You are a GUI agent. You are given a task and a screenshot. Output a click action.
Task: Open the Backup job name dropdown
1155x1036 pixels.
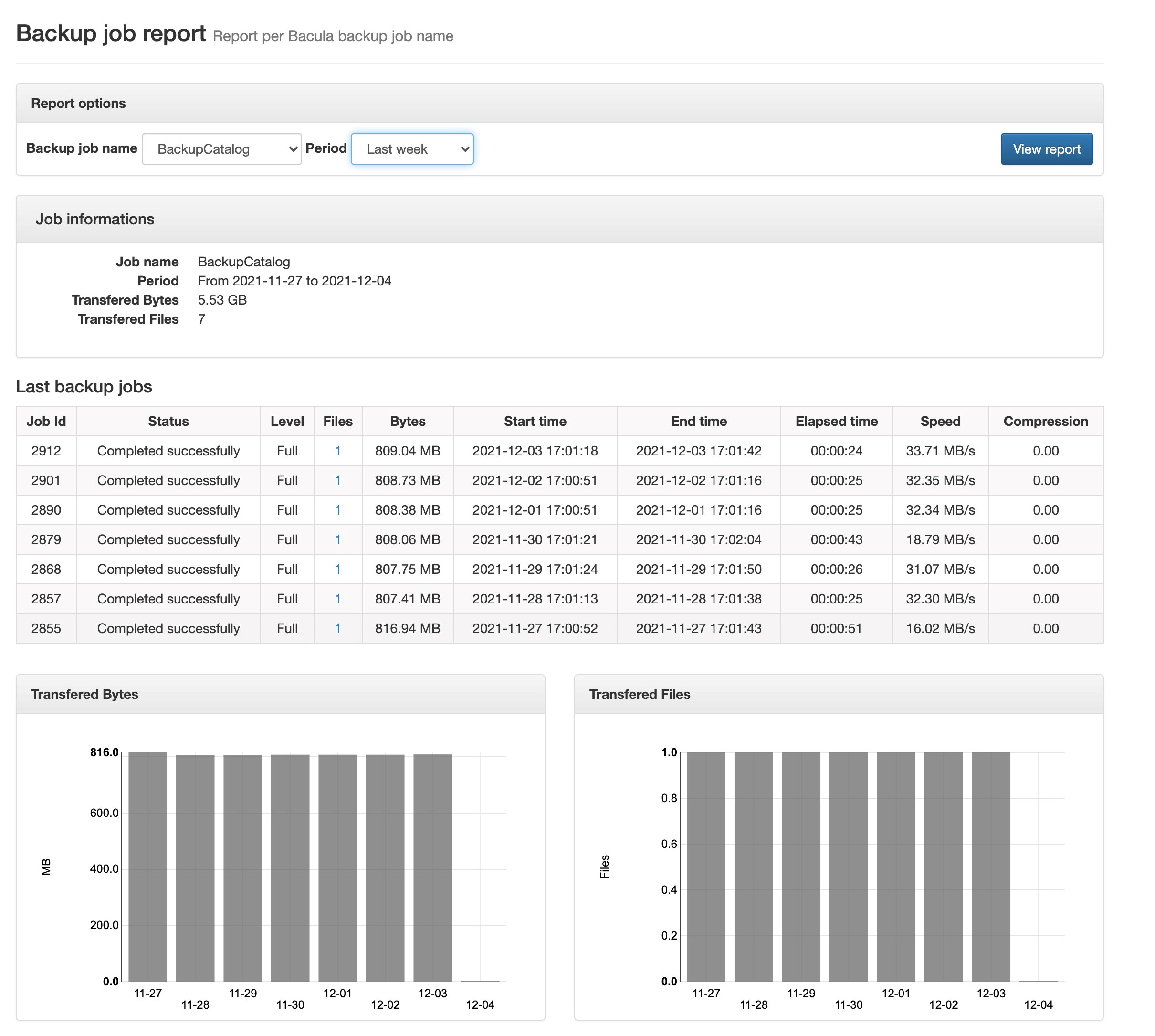pos(221,149)
